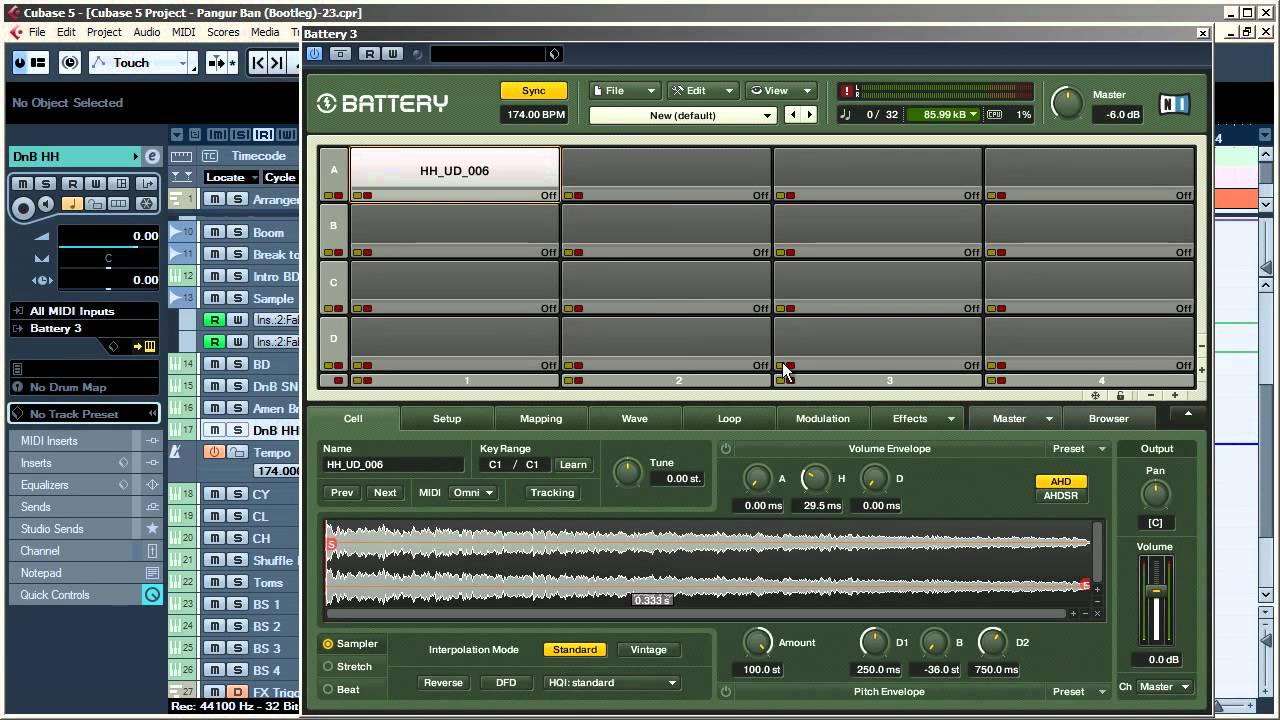This screenshot has height=720, width=1280.
Task: Click the plugin bypass icon in Battery 3 header
Action: point(341,54)
